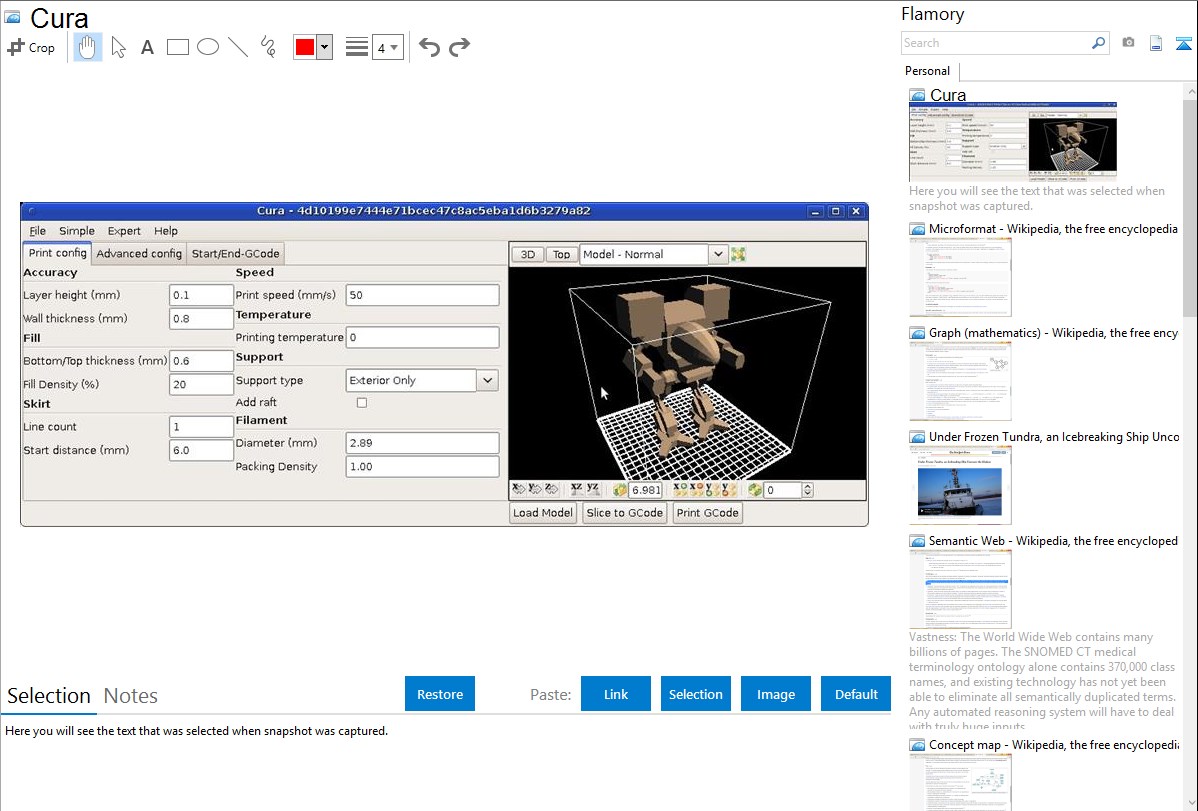Select the Print config tab
1198x811 pixels.
[57, 253]
